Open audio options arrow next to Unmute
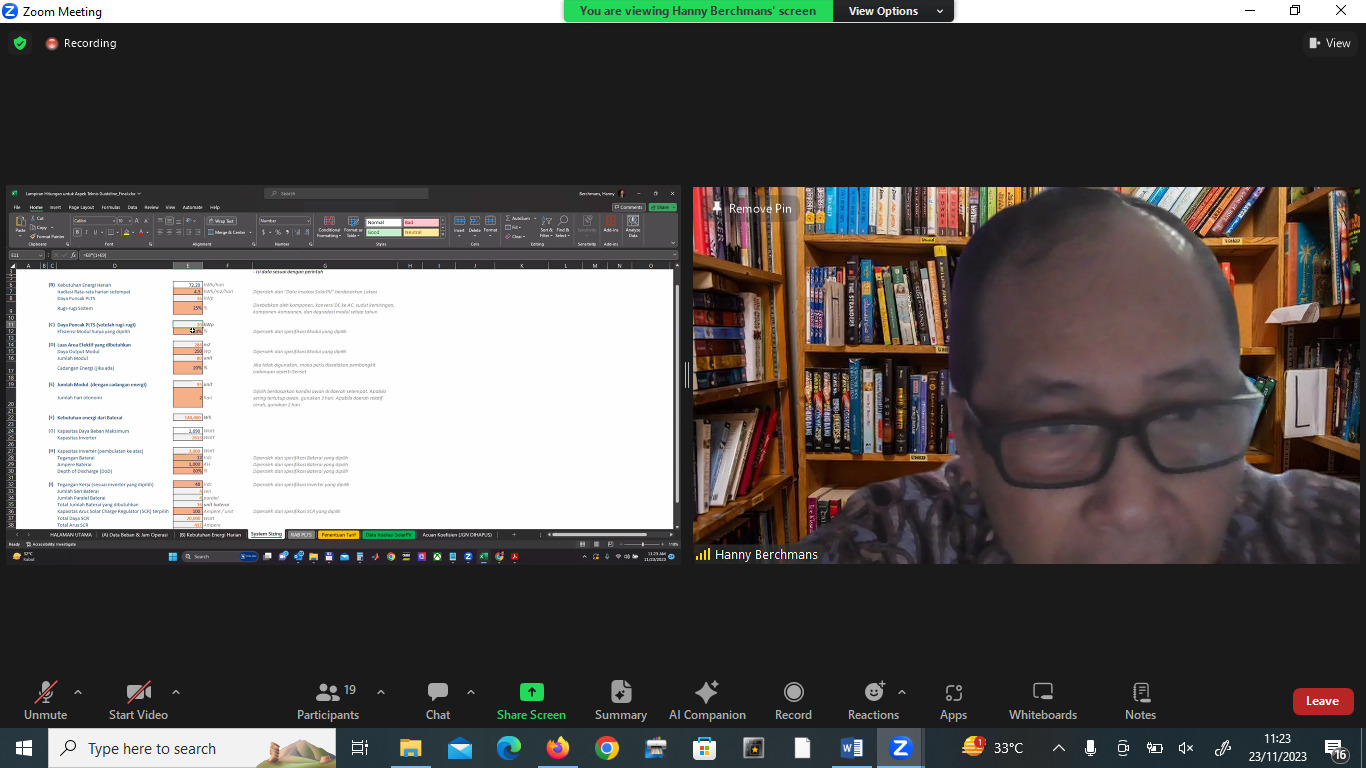 tap(78, 692)
